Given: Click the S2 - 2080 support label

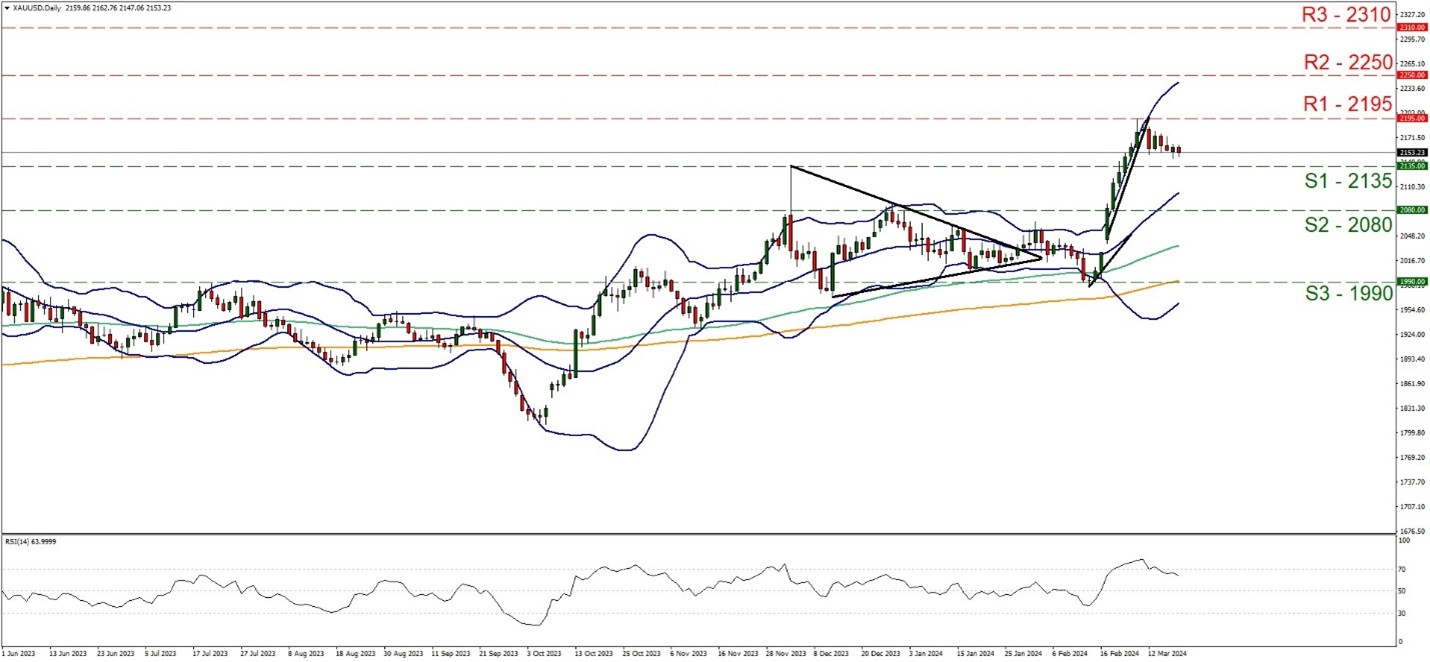Looking at the screenshot, I should (x=1347, y=225).
